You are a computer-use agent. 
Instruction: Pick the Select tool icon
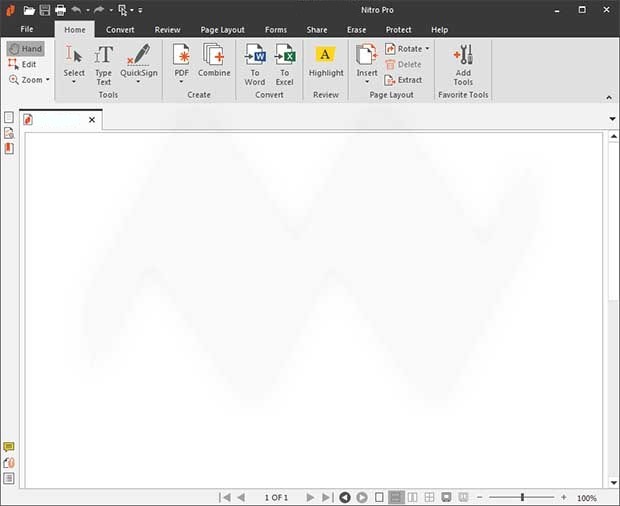(74, 54)
